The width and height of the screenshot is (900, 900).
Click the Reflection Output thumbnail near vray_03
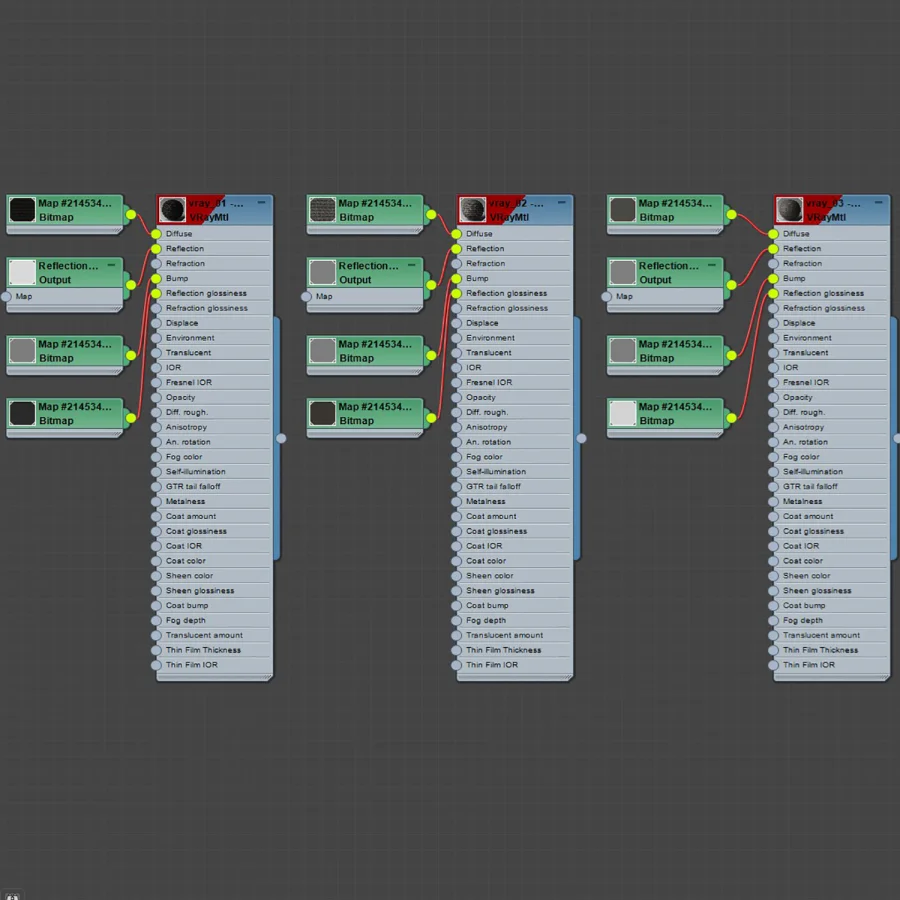pos(623,272)
